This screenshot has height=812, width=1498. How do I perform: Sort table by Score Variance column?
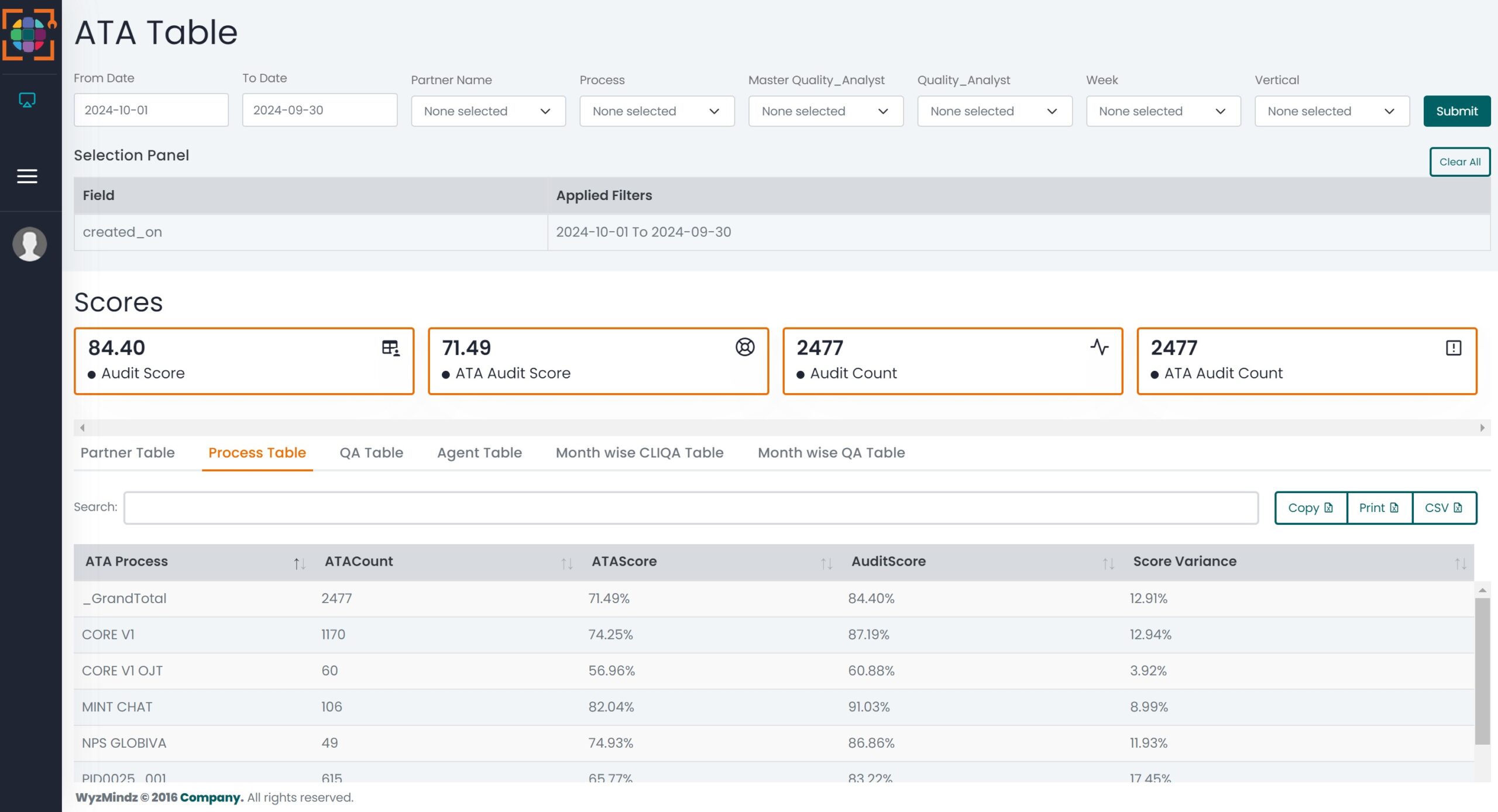point(1461,563)
